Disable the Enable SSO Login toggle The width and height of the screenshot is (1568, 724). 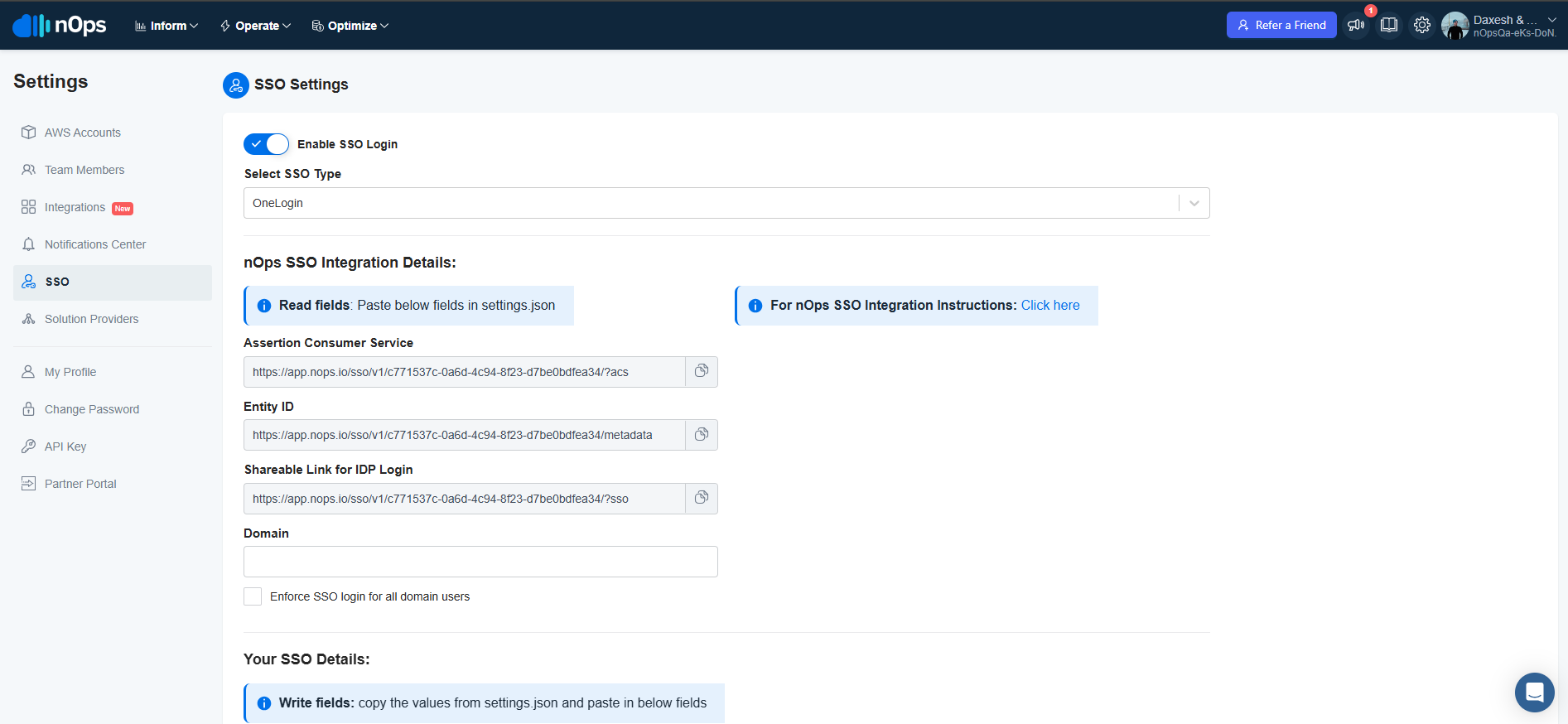[266, 144]
